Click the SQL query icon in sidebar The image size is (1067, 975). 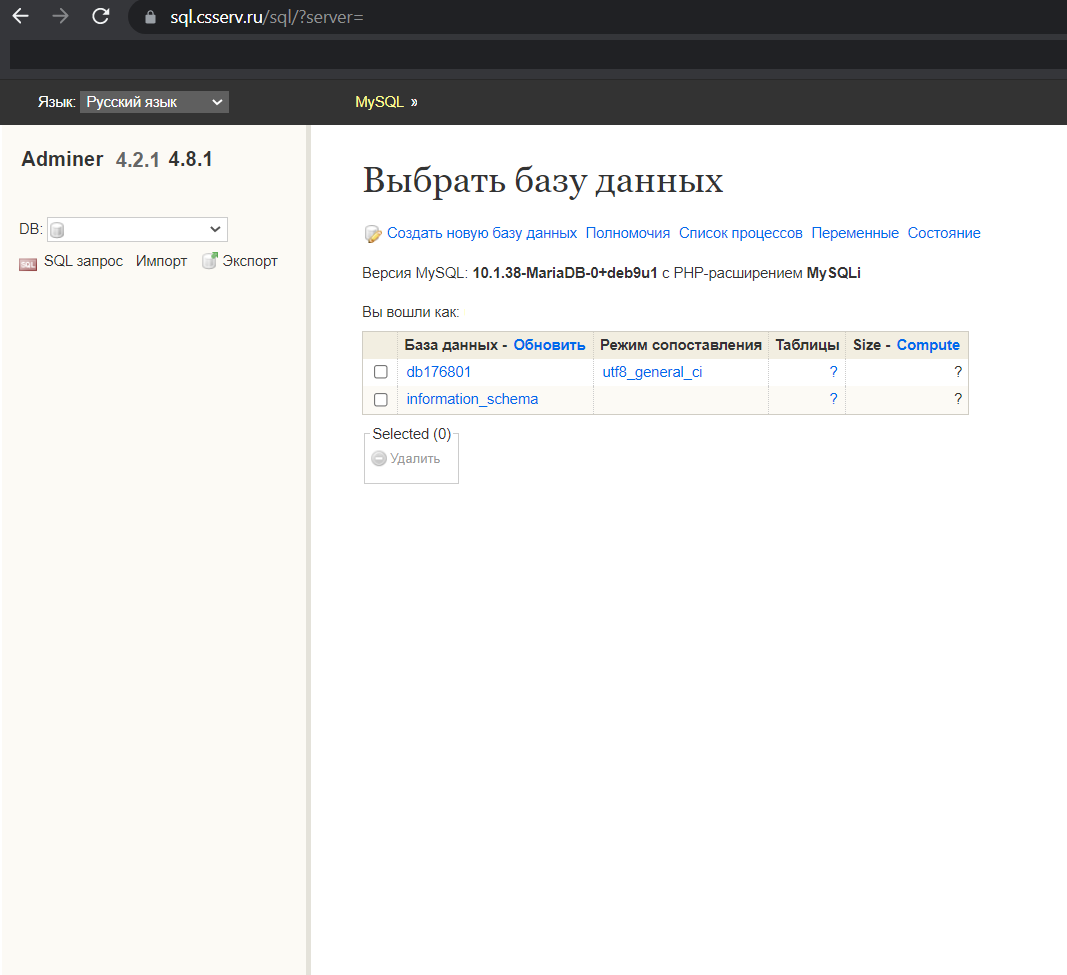pyautogui.click(x=28, y=264)
